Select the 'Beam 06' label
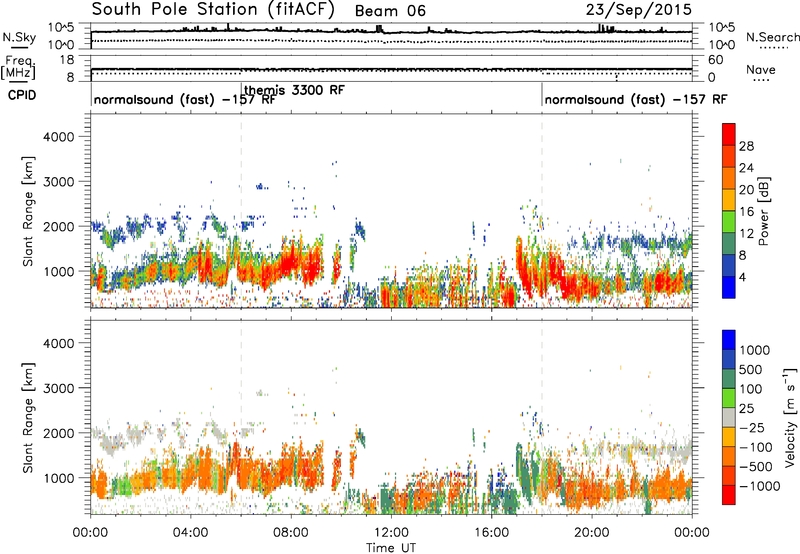 click(x=390, y=11)
